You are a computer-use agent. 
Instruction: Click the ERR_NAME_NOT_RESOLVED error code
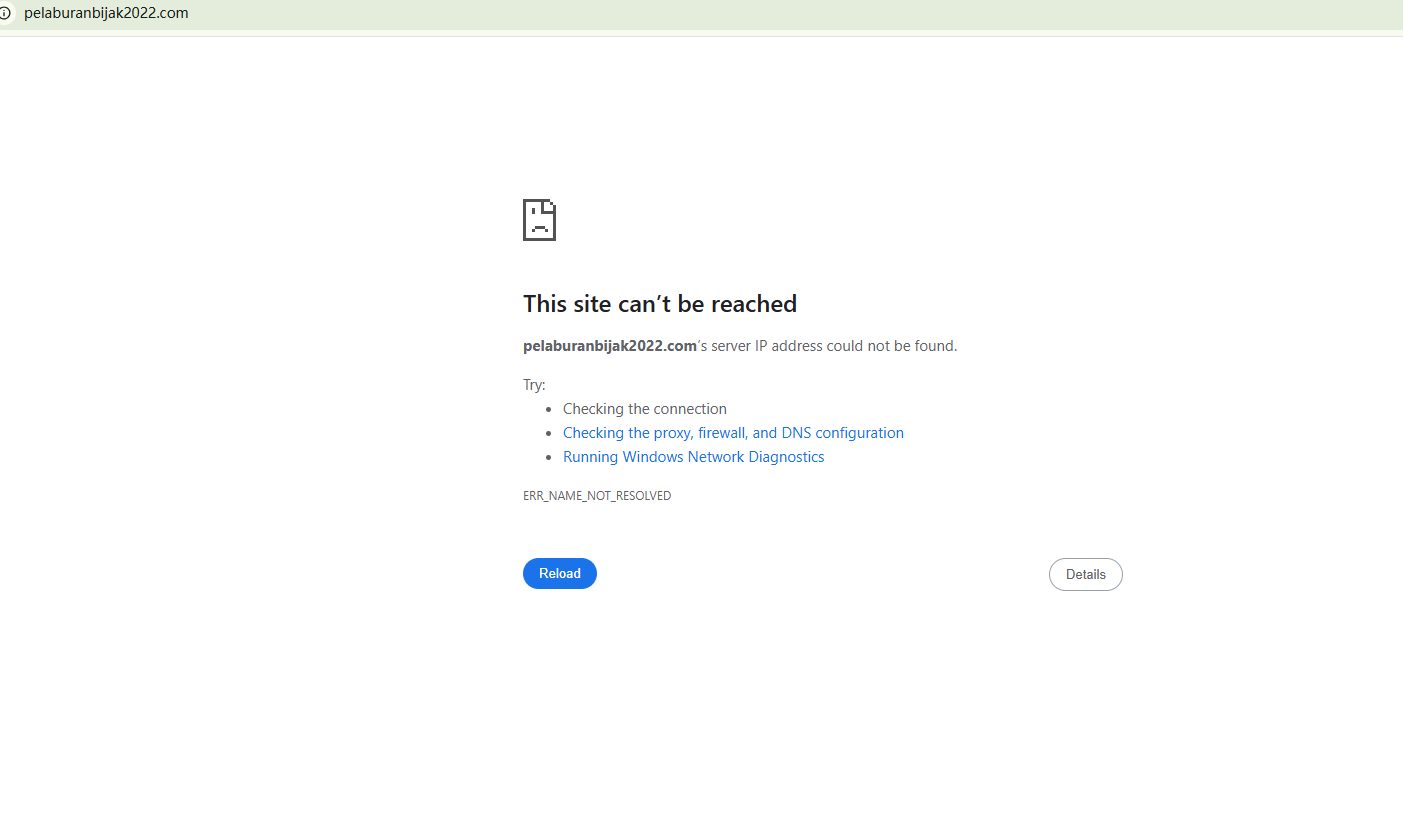[x=597, y=496]
